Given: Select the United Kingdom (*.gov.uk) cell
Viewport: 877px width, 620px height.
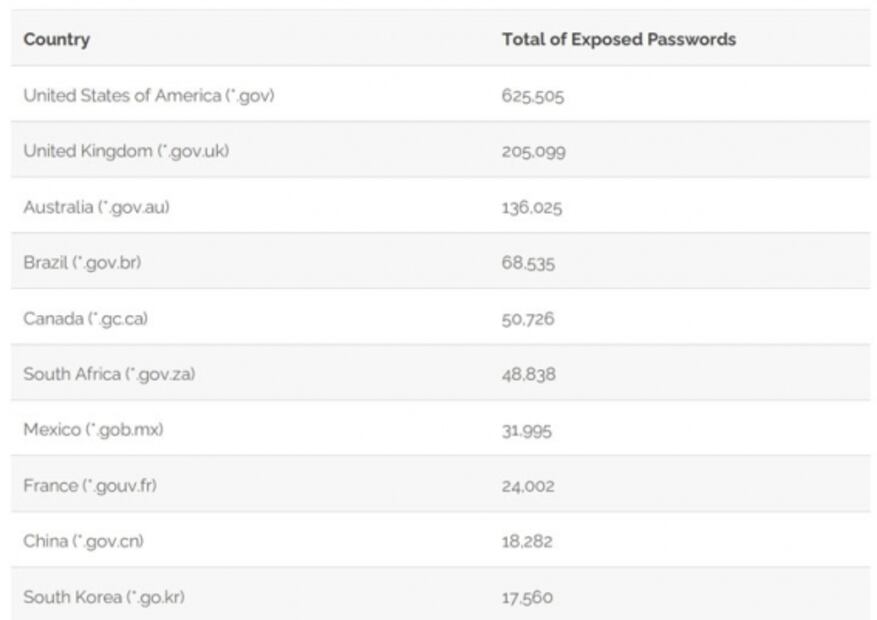Looking at the screenshot, I should (119, 151).
